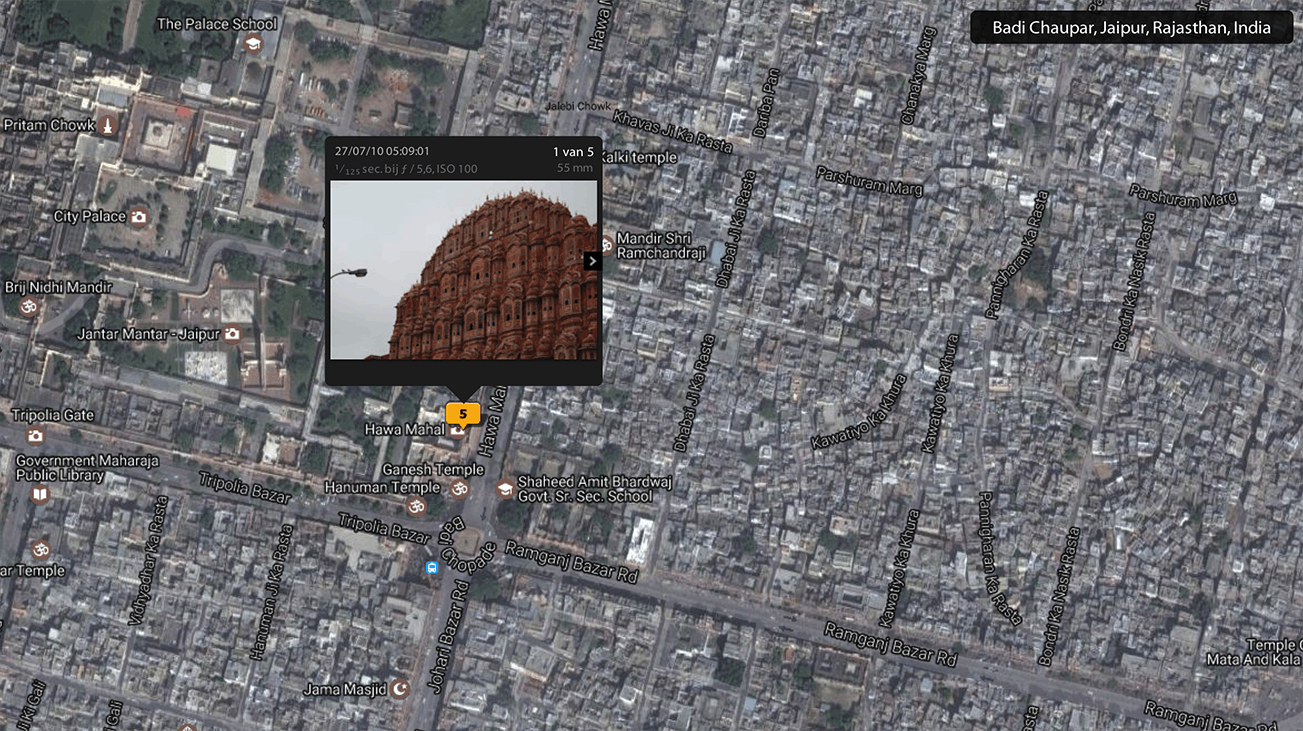
Task: Select the Jantar Mantar camera icon
Action: pos(232,334)
